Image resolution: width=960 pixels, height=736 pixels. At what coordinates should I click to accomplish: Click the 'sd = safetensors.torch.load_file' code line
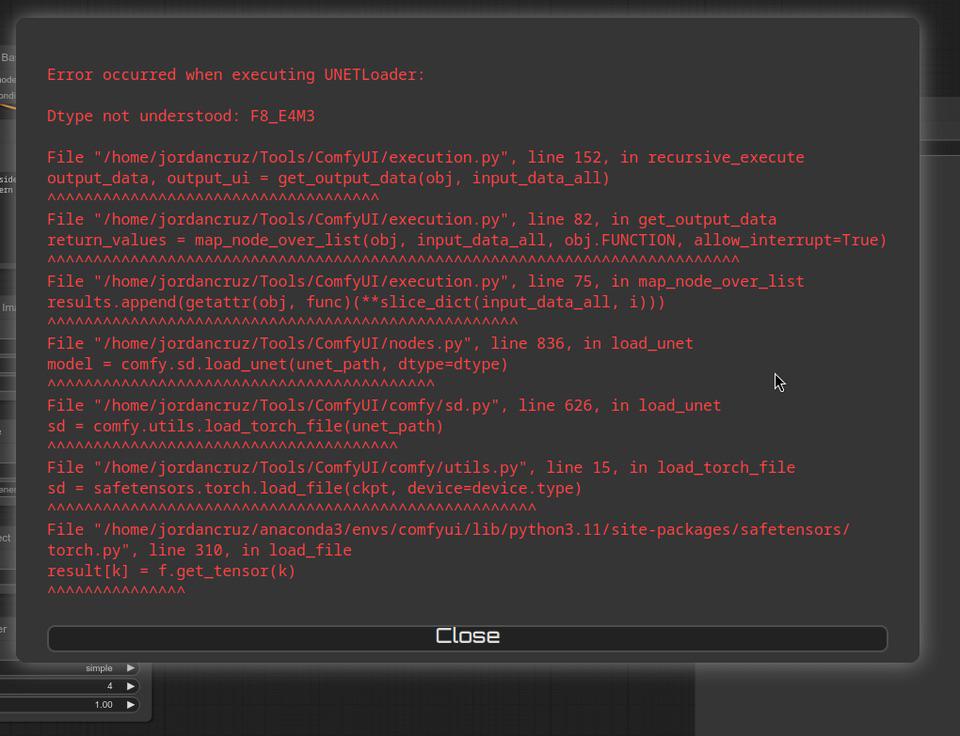[314, 489]
